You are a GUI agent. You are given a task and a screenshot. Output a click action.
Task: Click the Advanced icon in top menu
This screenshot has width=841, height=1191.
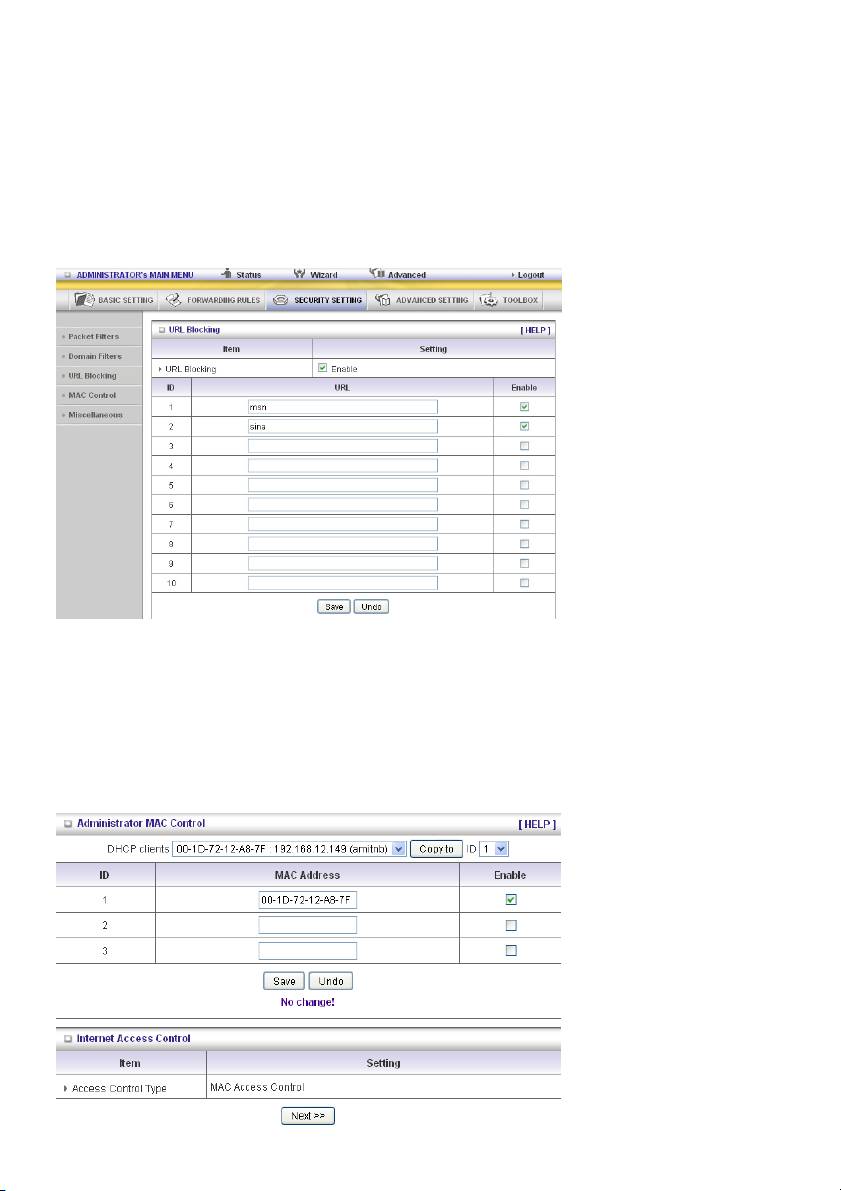[x=378, y=274]
